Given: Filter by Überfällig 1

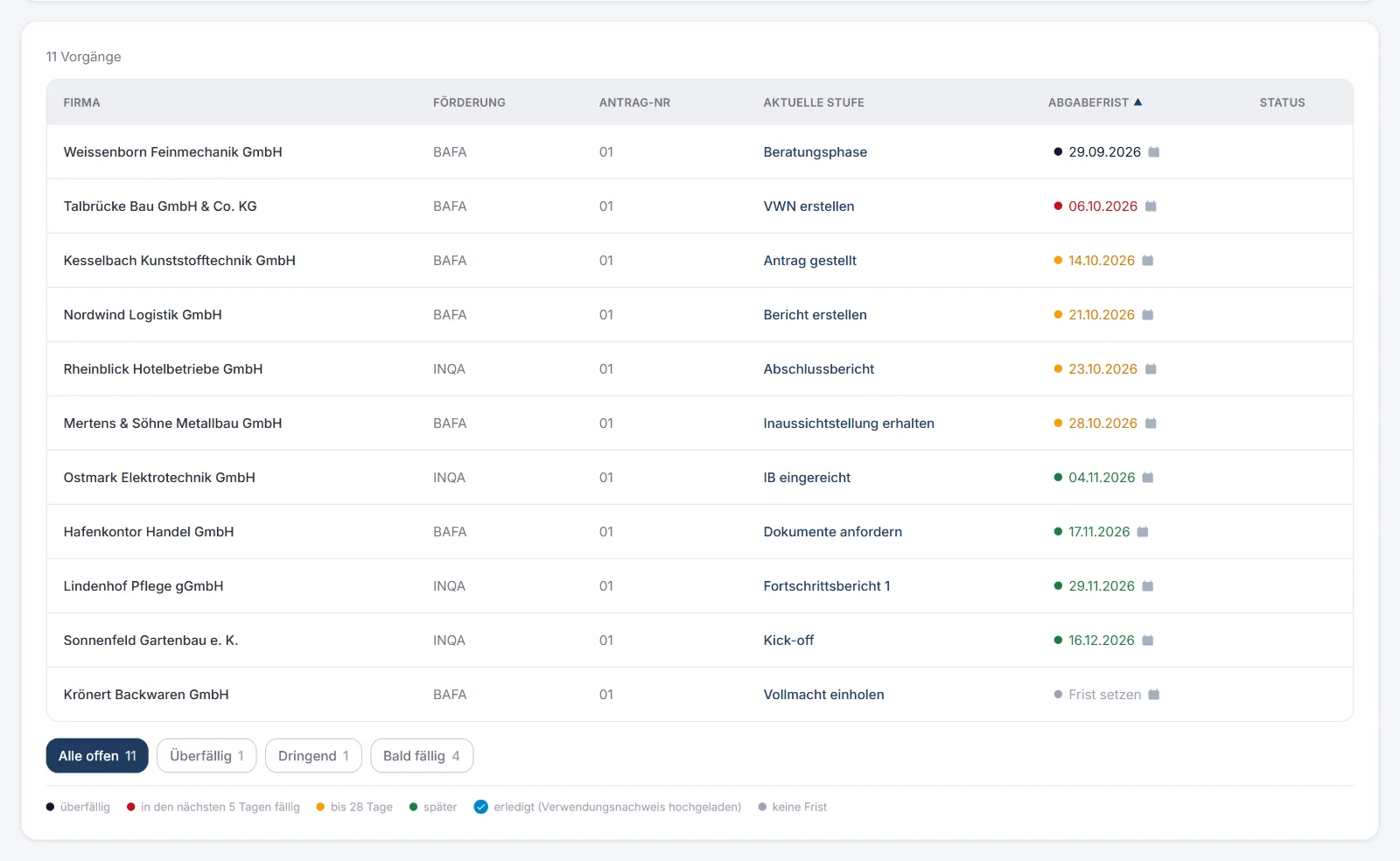Looking at the screenshot, I should (206, 756).
